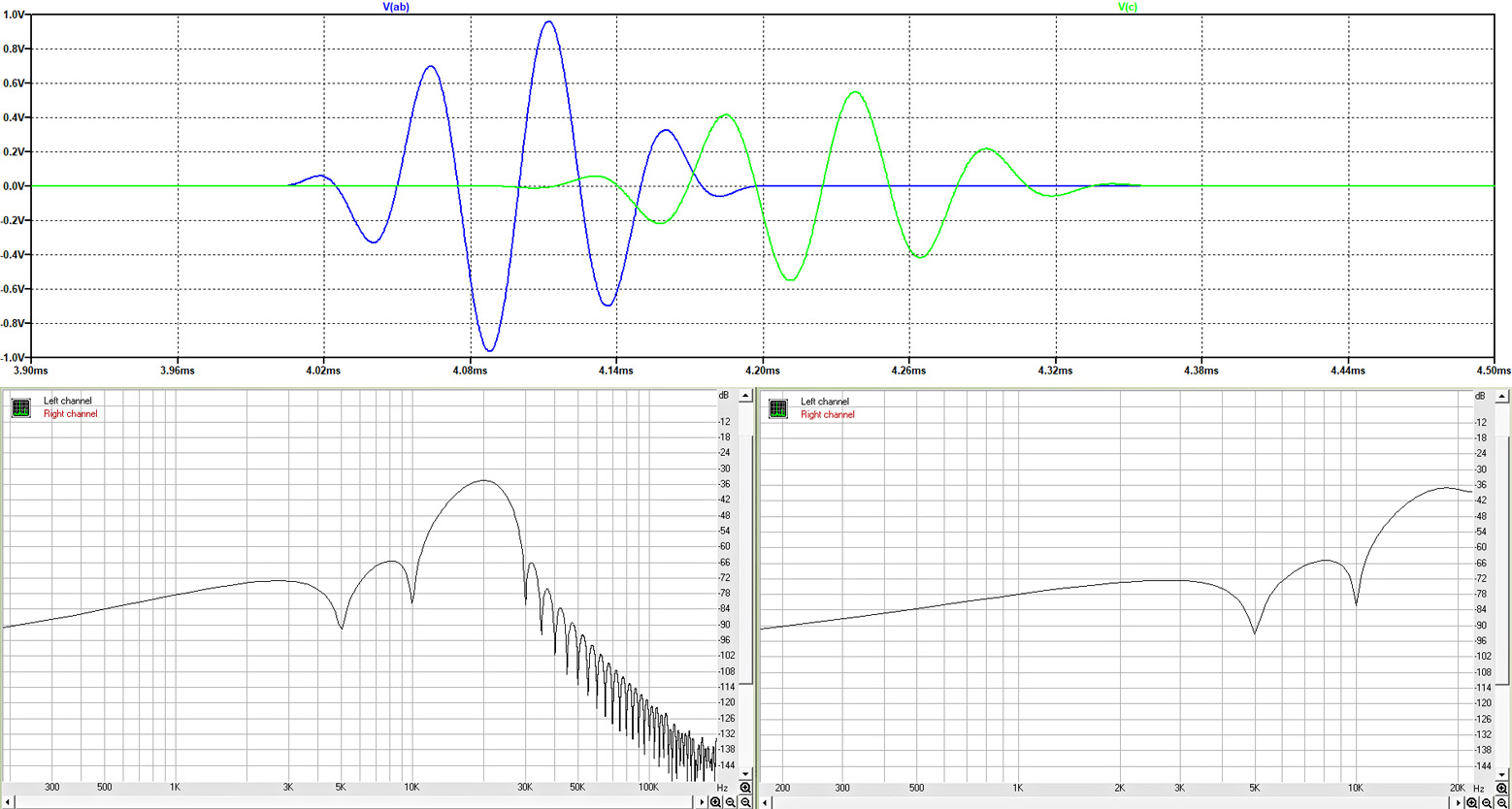Click dB scroll-down arrow in left spectrum panel
The width and height of the screenshot is (1512, 809).
745,774
